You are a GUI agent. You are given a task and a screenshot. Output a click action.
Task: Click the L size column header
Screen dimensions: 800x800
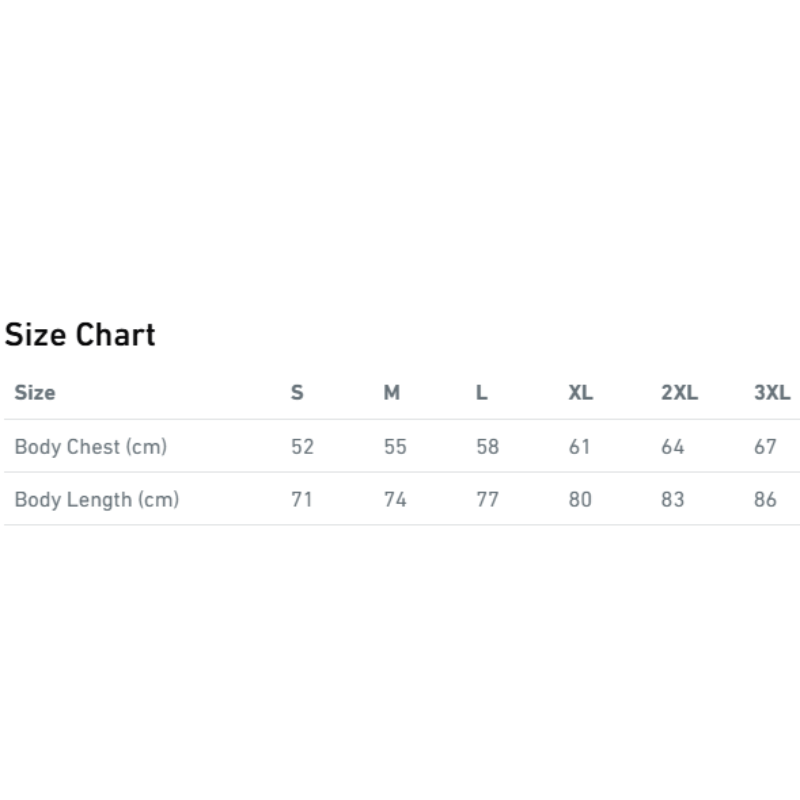point(482,392)
